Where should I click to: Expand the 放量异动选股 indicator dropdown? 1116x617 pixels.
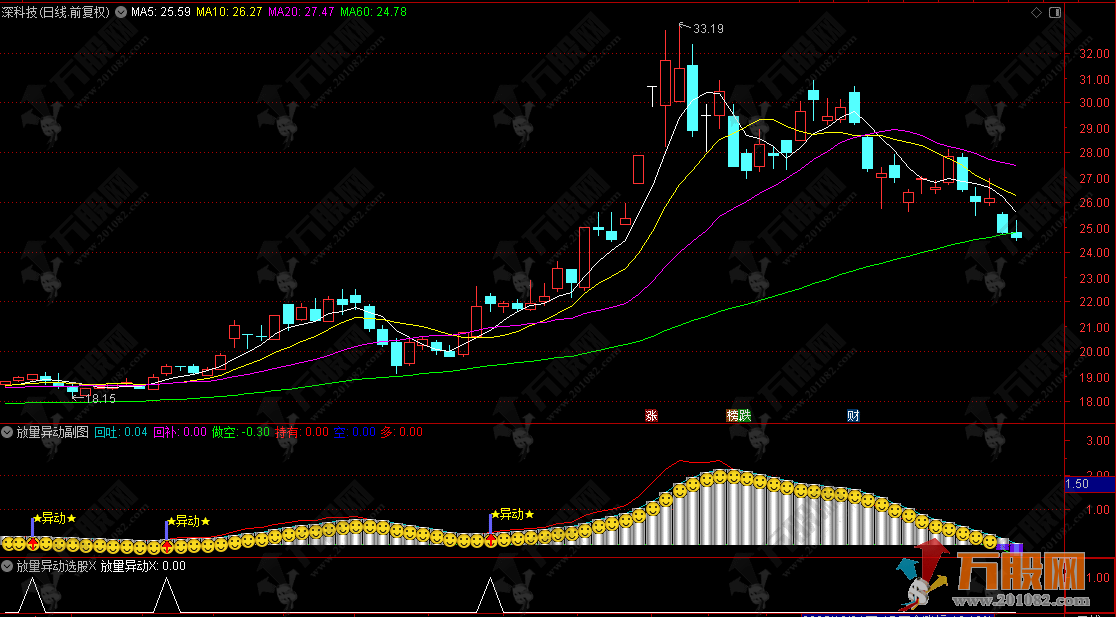point(7,566)
